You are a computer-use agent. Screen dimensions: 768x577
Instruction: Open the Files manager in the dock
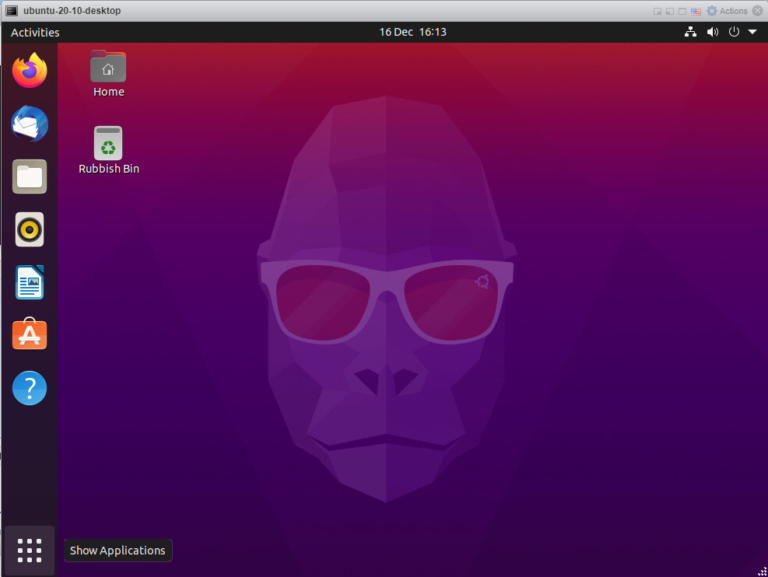point(29,176)
